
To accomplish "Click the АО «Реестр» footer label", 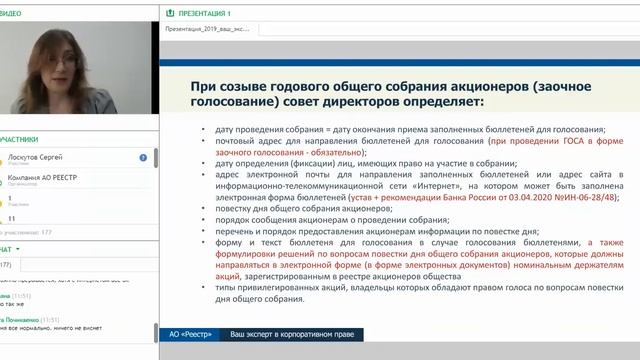I will (x=190, y=334).
